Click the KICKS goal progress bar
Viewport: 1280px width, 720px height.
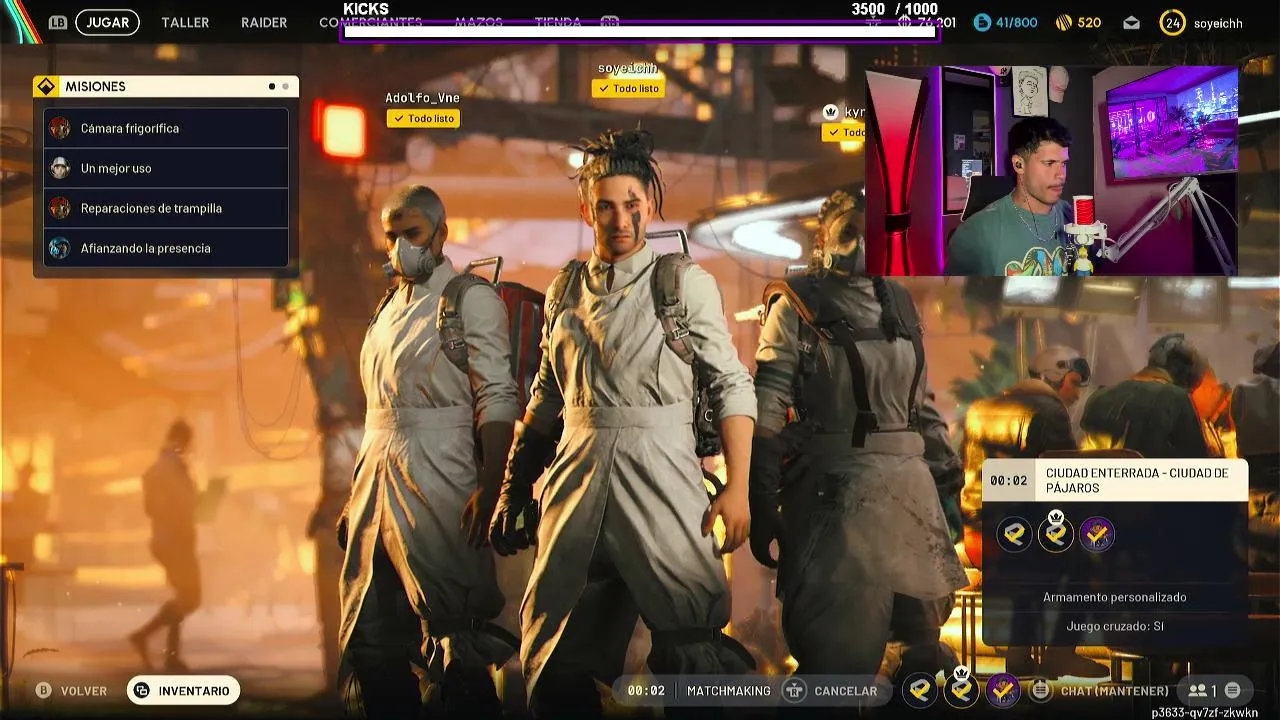[x=639, y=31]
